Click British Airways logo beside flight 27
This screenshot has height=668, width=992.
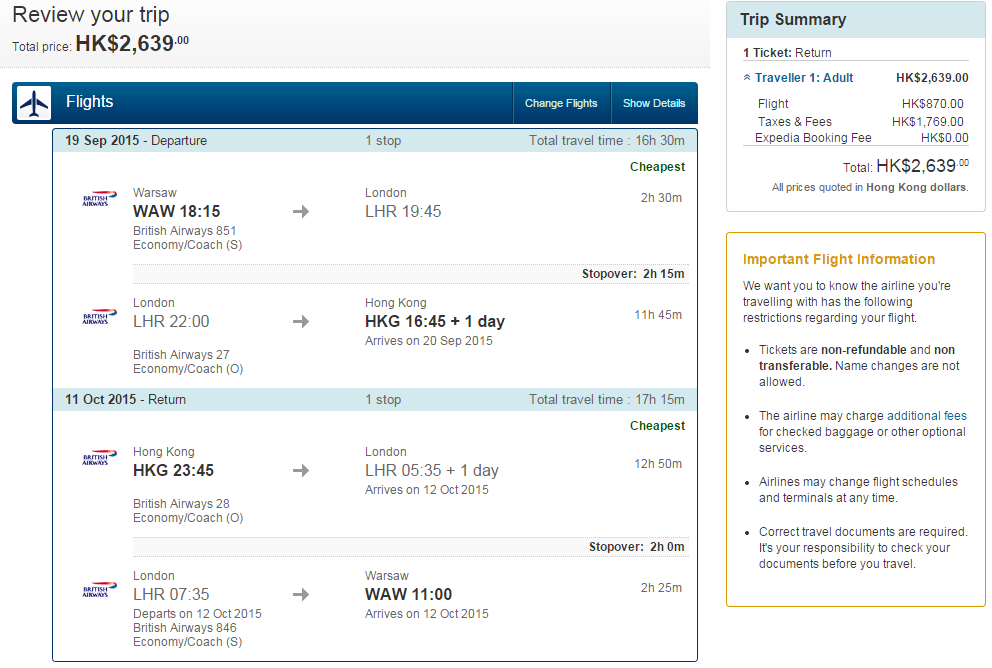coord(99,316)
